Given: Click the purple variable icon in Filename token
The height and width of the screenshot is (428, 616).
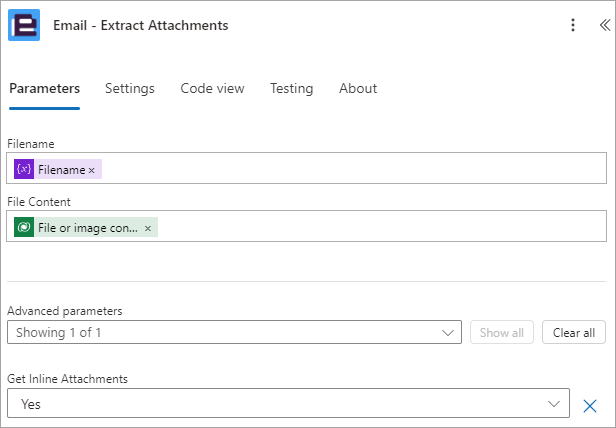Looking at the screenshot, I should 24,169.
